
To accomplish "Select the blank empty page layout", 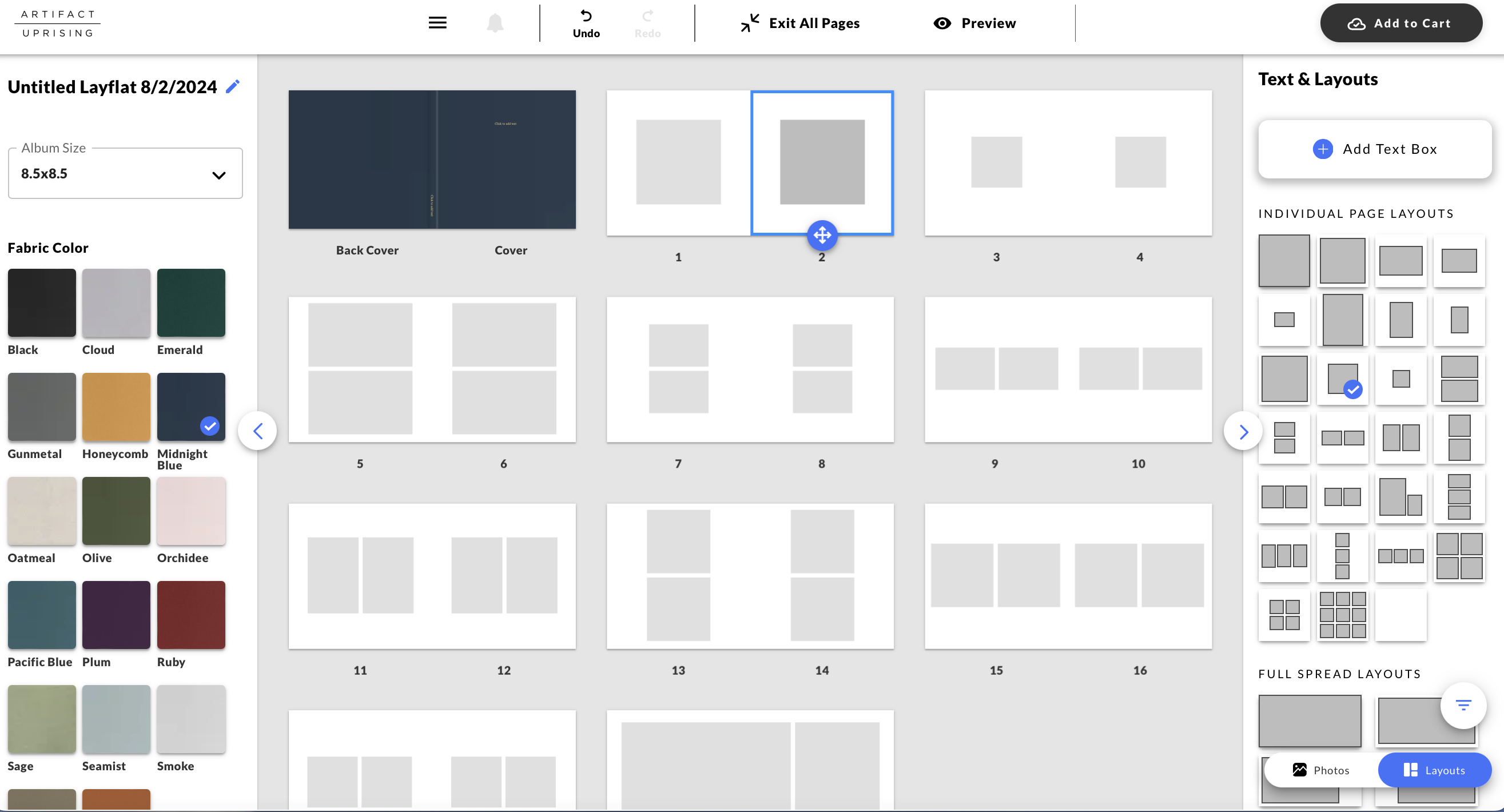I will [1400, 615].
